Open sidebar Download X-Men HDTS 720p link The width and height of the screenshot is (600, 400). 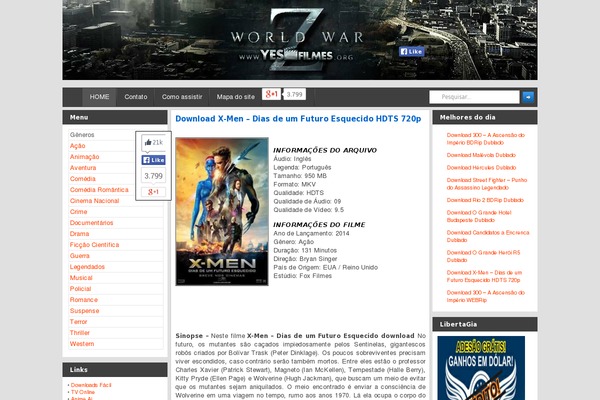click(484, 276)
